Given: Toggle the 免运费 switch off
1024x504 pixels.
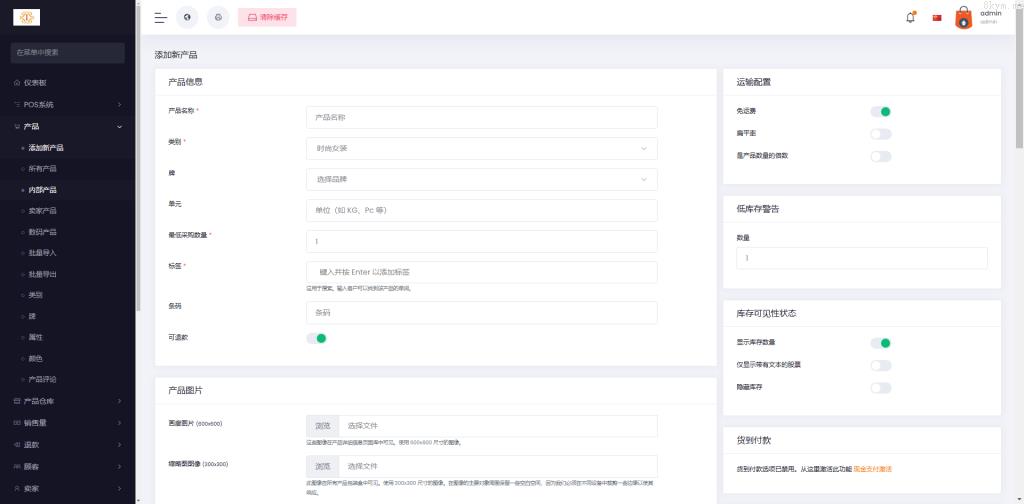Looking at the screenshot, I should click(x=880, y=112).
